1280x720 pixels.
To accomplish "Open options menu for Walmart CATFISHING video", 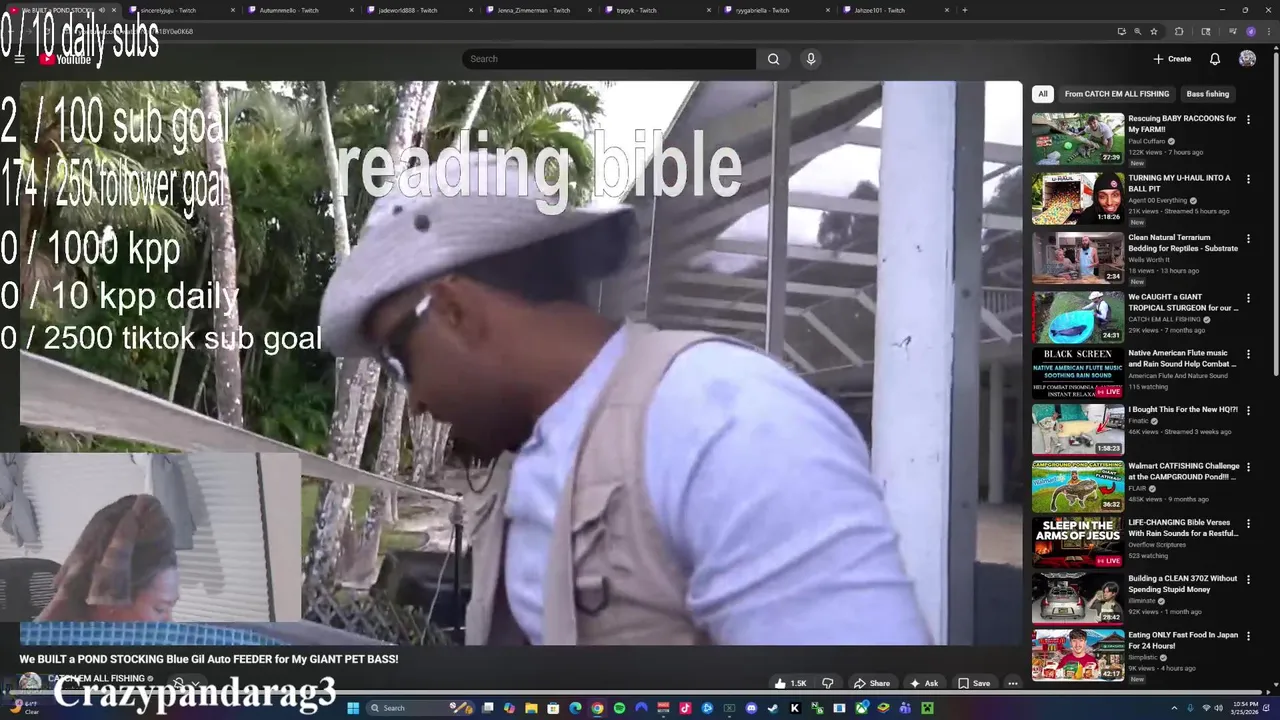I will 1248,467.
